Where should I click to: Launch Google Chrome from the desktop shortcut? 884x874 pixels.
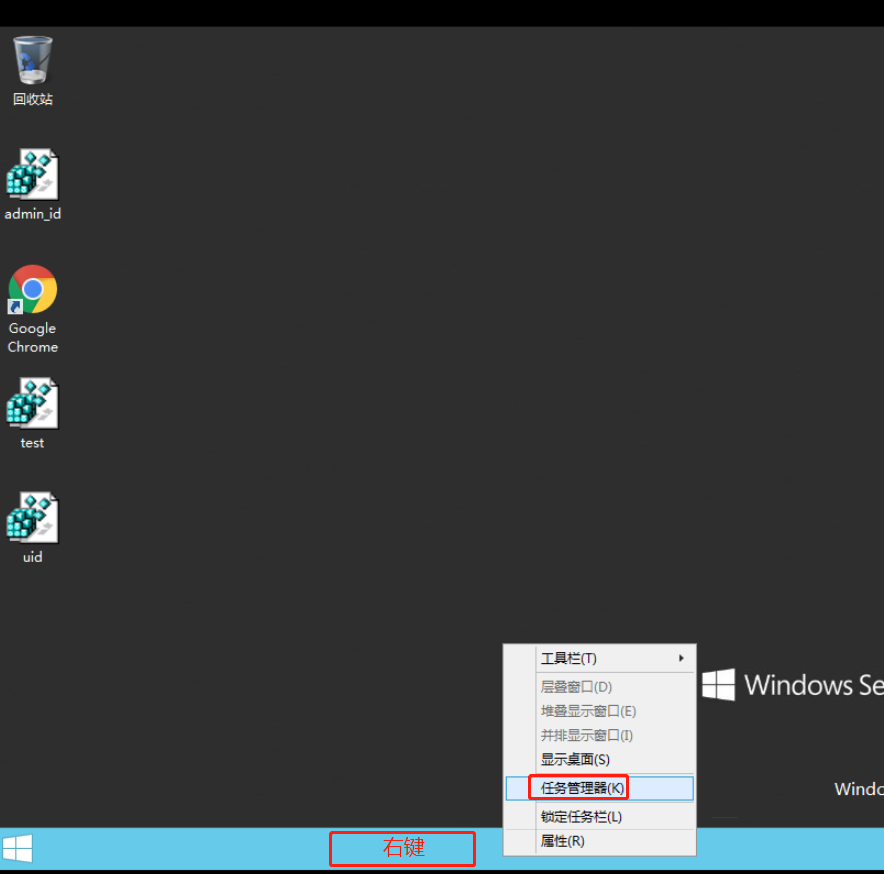coord(33,291)
